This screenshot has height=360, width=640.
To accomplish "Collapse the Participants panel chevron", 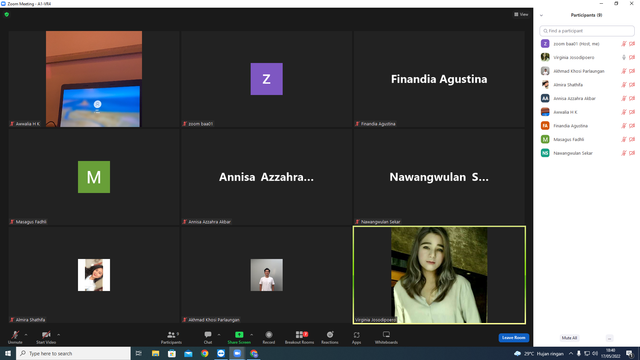I will 541,16.
